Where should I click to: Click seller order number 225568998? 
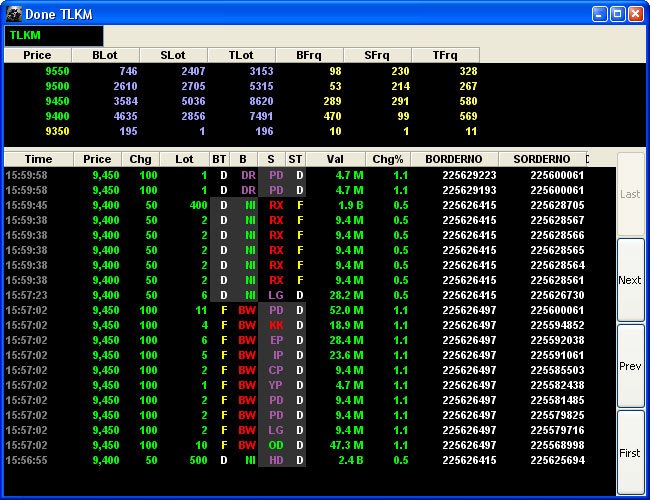pos(558,445)
